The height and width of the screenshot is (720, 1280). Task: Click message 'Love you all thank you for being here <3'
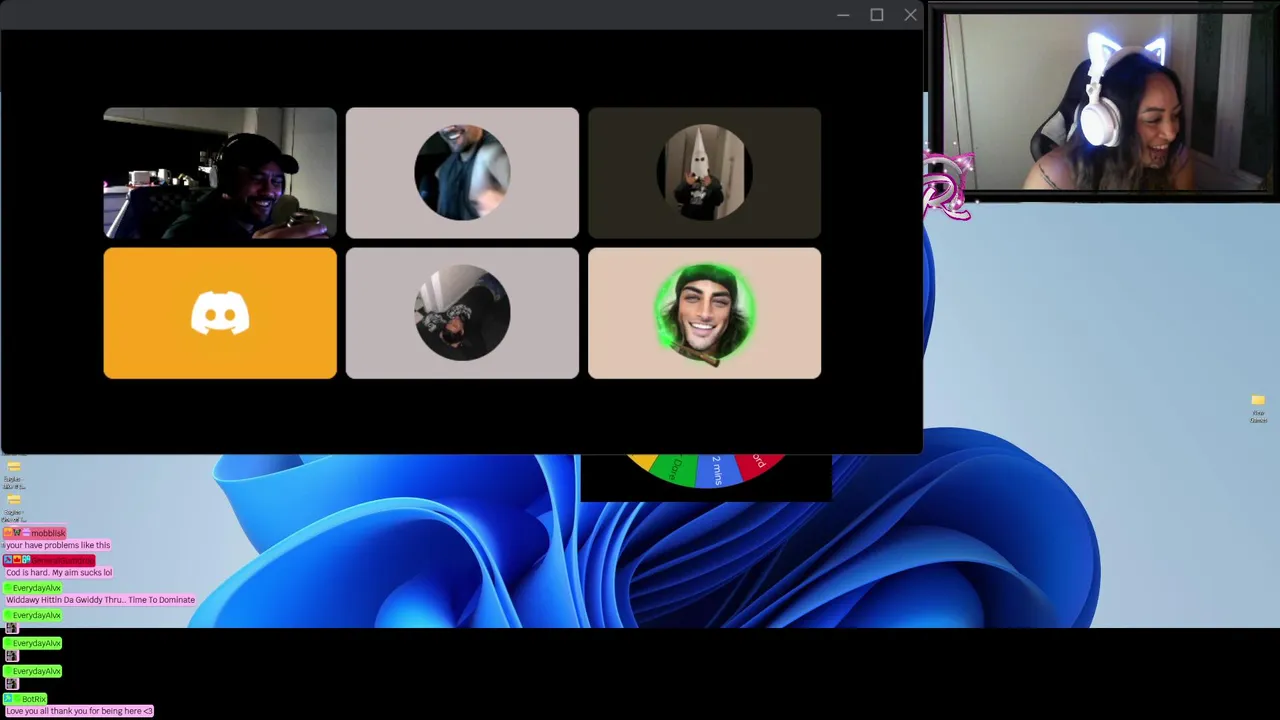79,711
